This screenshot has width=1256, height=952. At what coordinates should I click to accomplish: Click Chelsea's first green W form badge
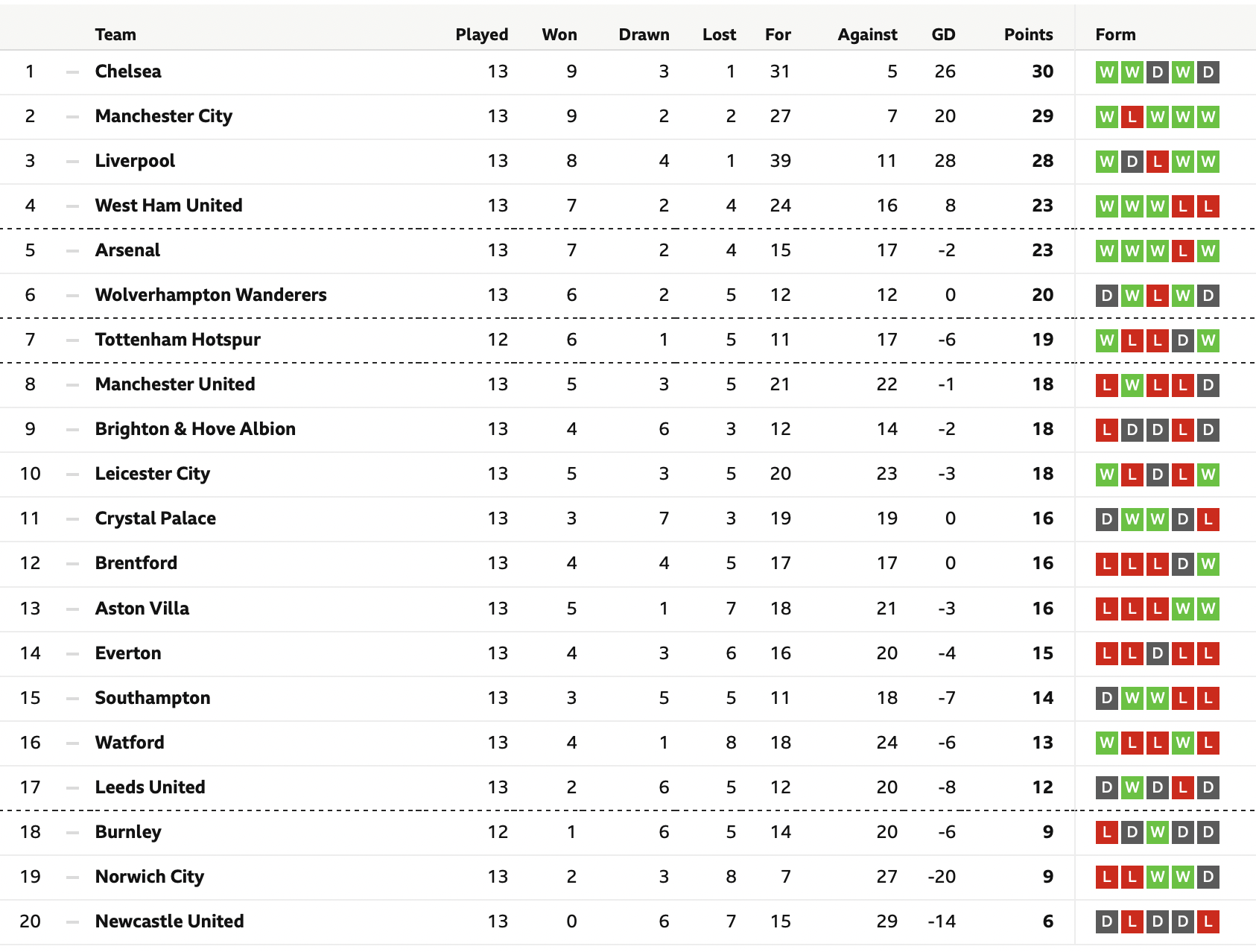[1107, 72]
